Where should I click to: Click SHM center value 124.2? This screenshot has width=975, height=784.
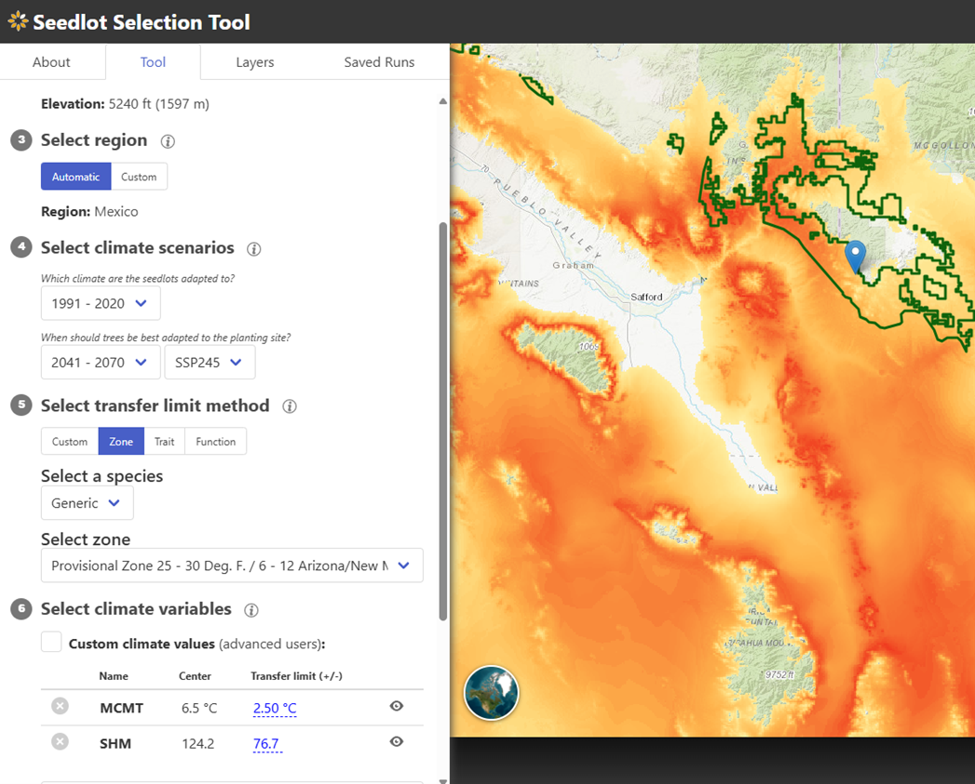point(198,744)
